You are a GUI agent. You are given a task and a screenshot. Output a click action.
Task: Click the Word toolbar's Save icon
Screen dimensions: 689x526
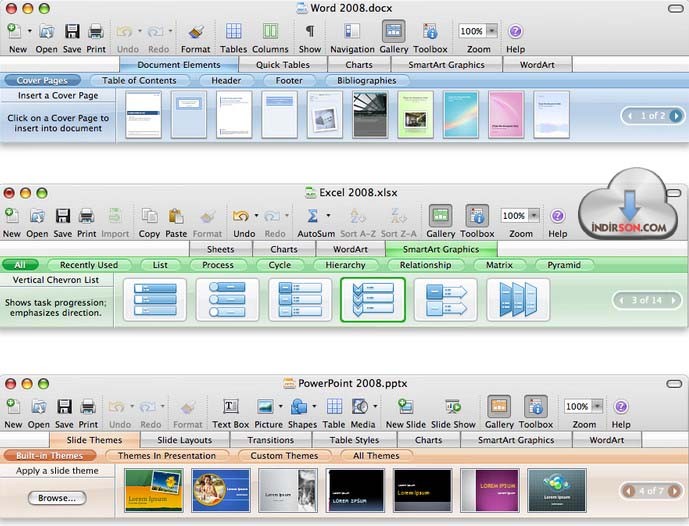click(72, 32)
